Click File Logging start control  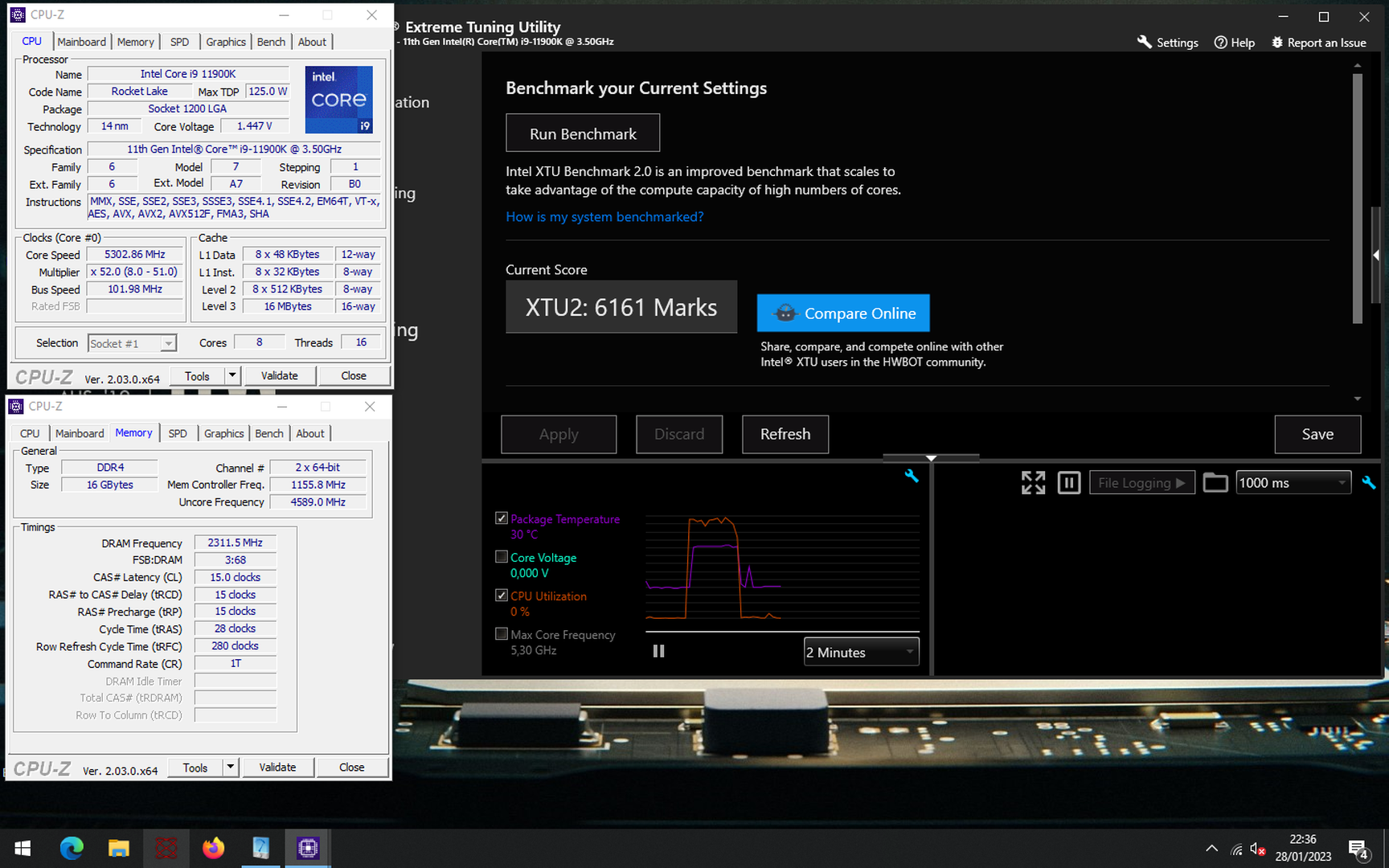pos(1141,482)
